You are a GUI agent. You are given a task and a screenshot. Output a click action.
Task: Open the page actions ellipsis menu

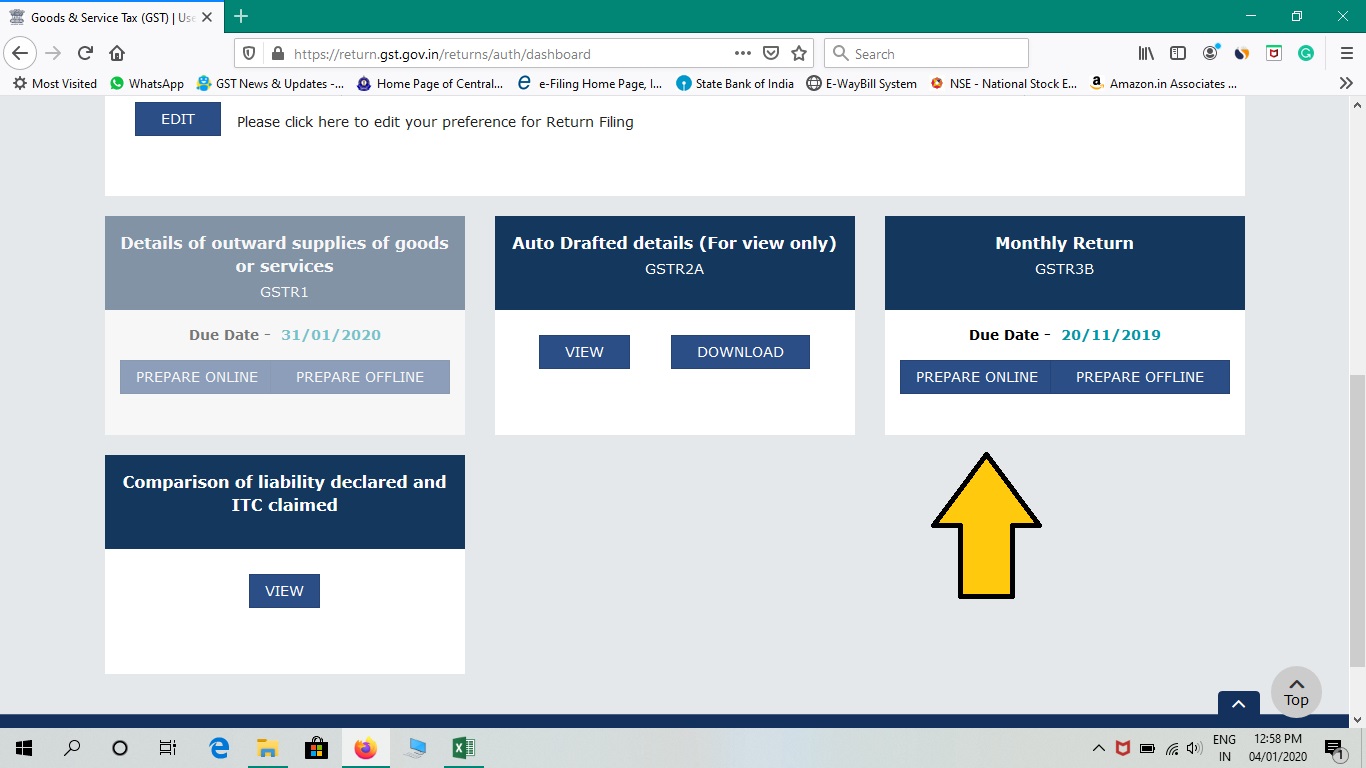[x=742, y=53]
